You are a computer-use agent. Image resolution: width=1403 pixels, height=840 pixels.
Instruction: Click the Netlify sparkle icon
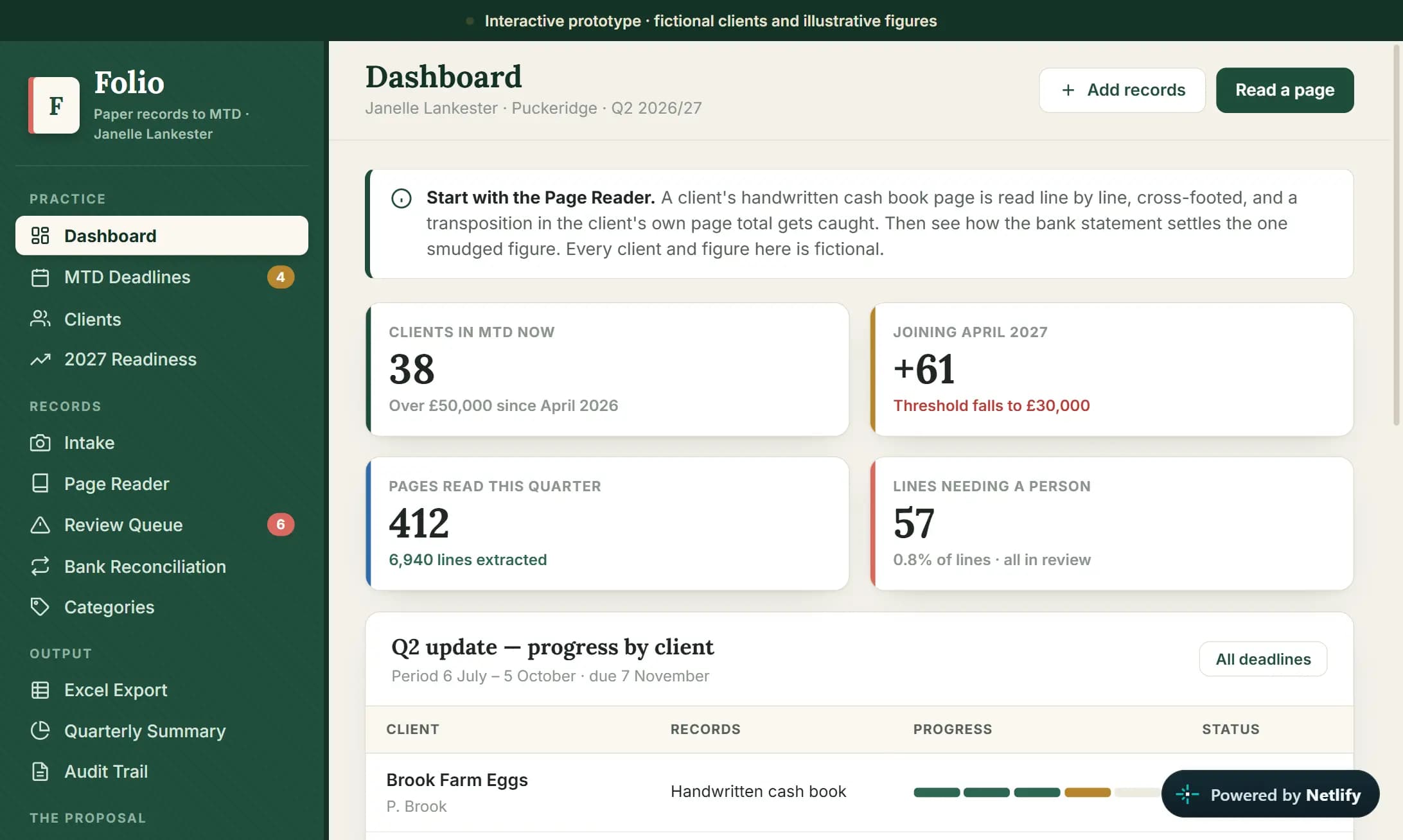pyautogui.click(x=1187, y=794)
